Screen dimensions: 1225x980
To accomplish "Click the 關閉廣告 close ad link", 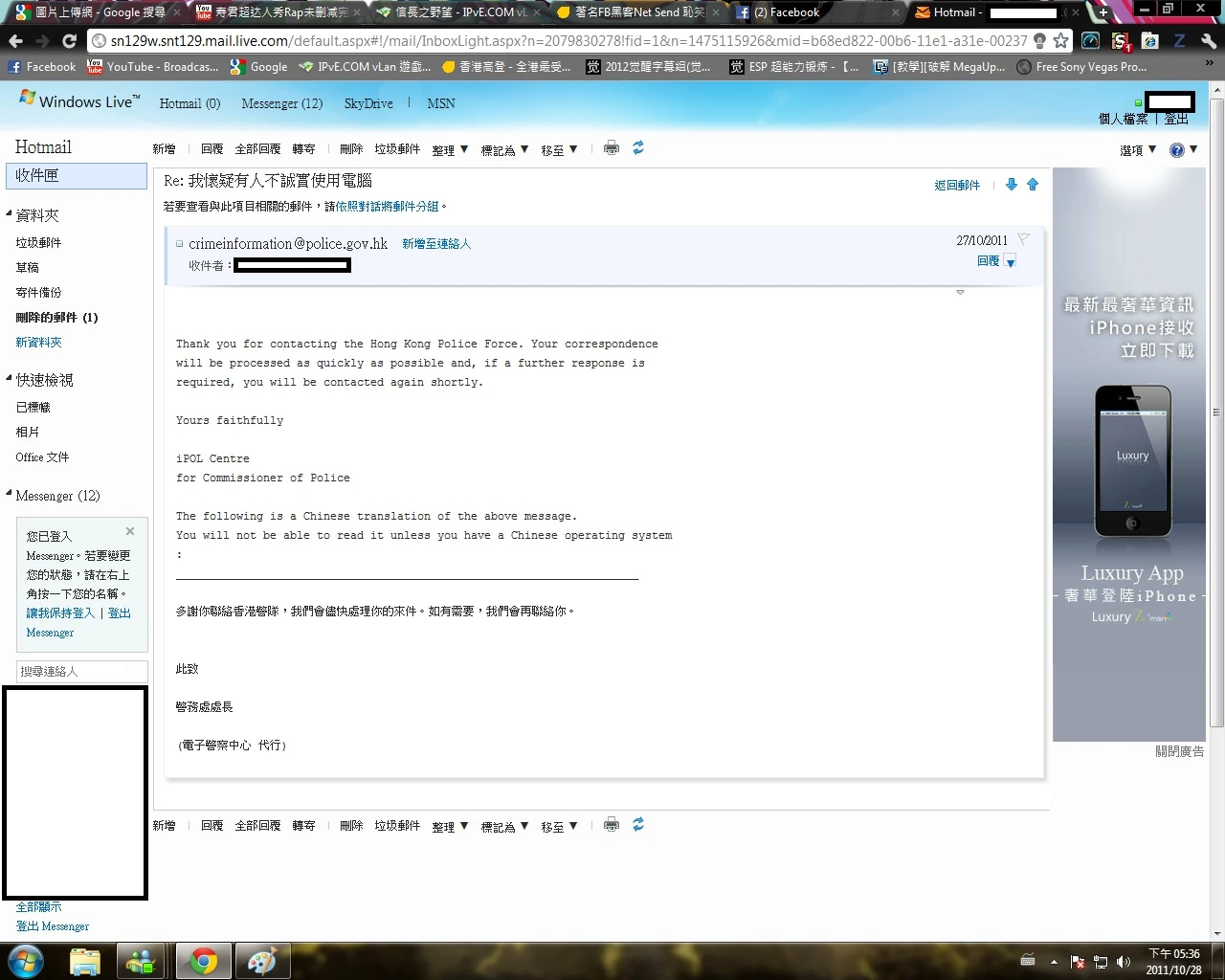I will pyautogui.click(x=1179, y=751).
